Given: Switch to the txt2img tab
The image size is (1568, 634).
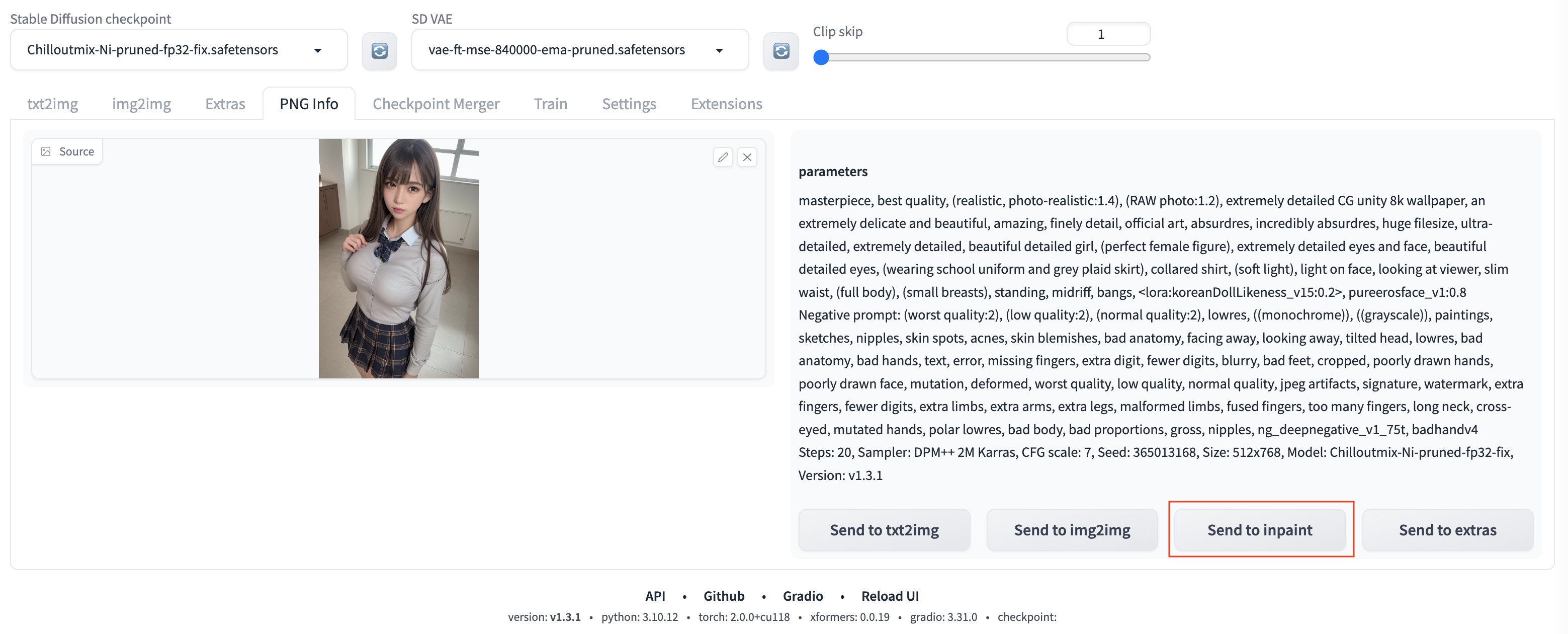Looking at the screenshot, I should tap(52, 104).
